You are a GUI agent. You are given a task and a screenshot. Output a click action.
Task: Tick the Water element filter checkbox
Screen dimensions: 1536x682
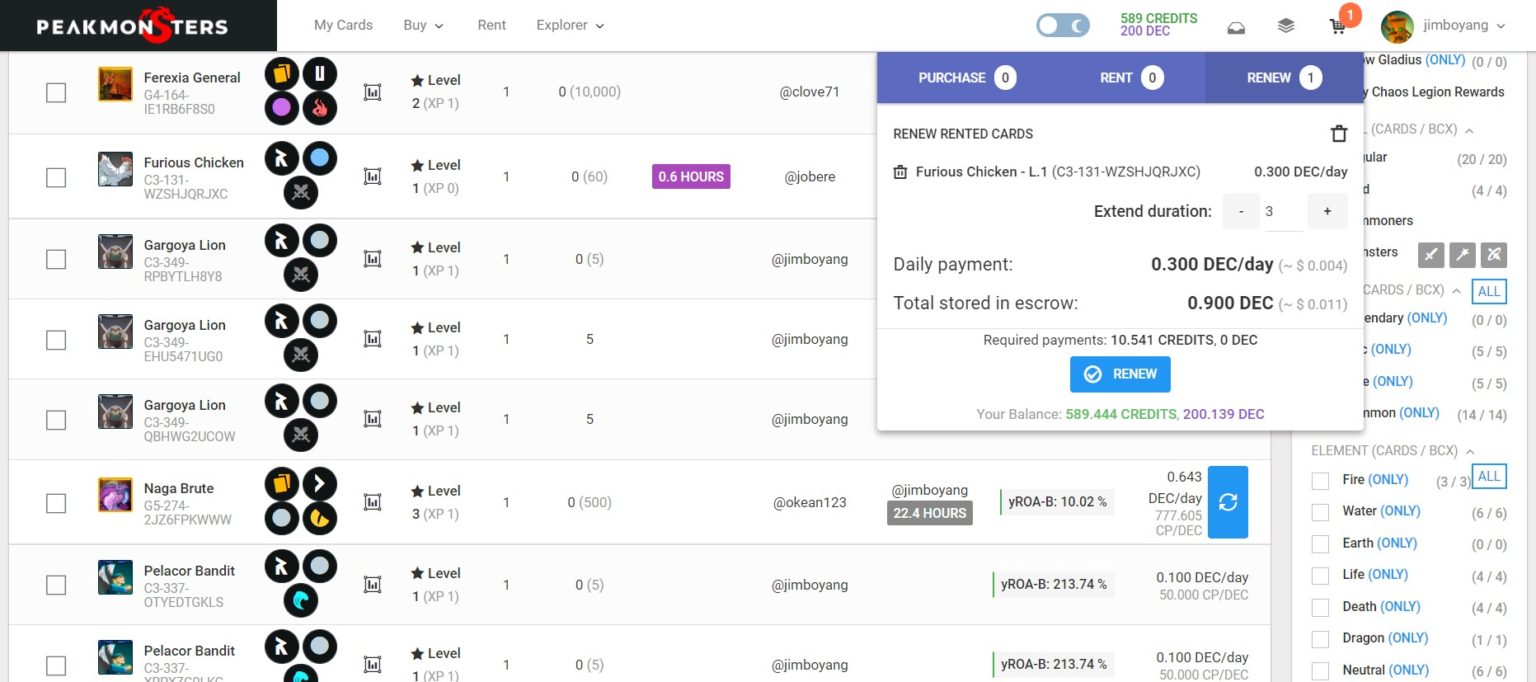[1320, 512]
